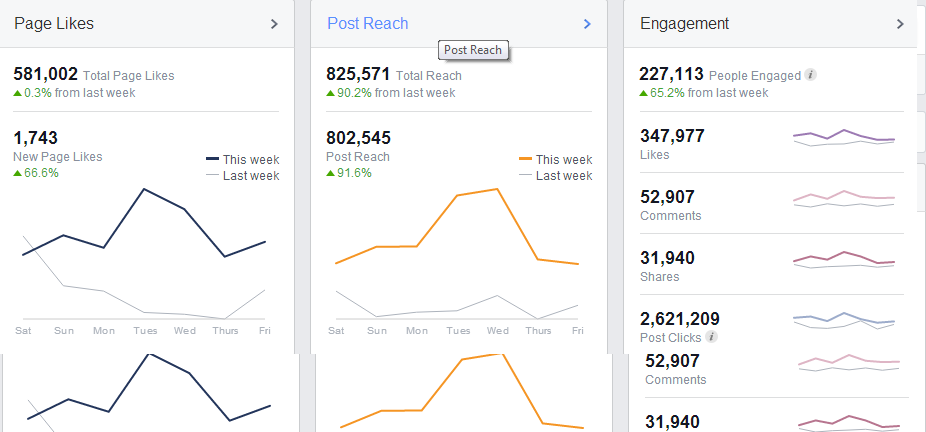This screenshot has width=926, height=432.
Task: Click the Engagement header title
Action: (684, 24)
